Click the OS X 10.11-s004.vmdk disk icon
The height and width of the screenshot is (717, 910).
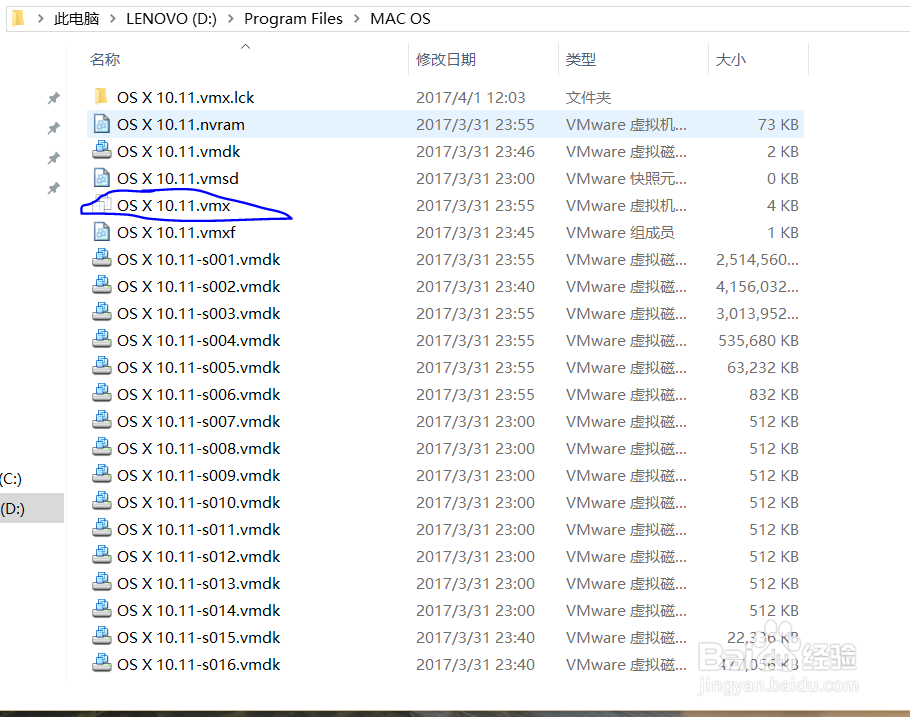(102, 340)
